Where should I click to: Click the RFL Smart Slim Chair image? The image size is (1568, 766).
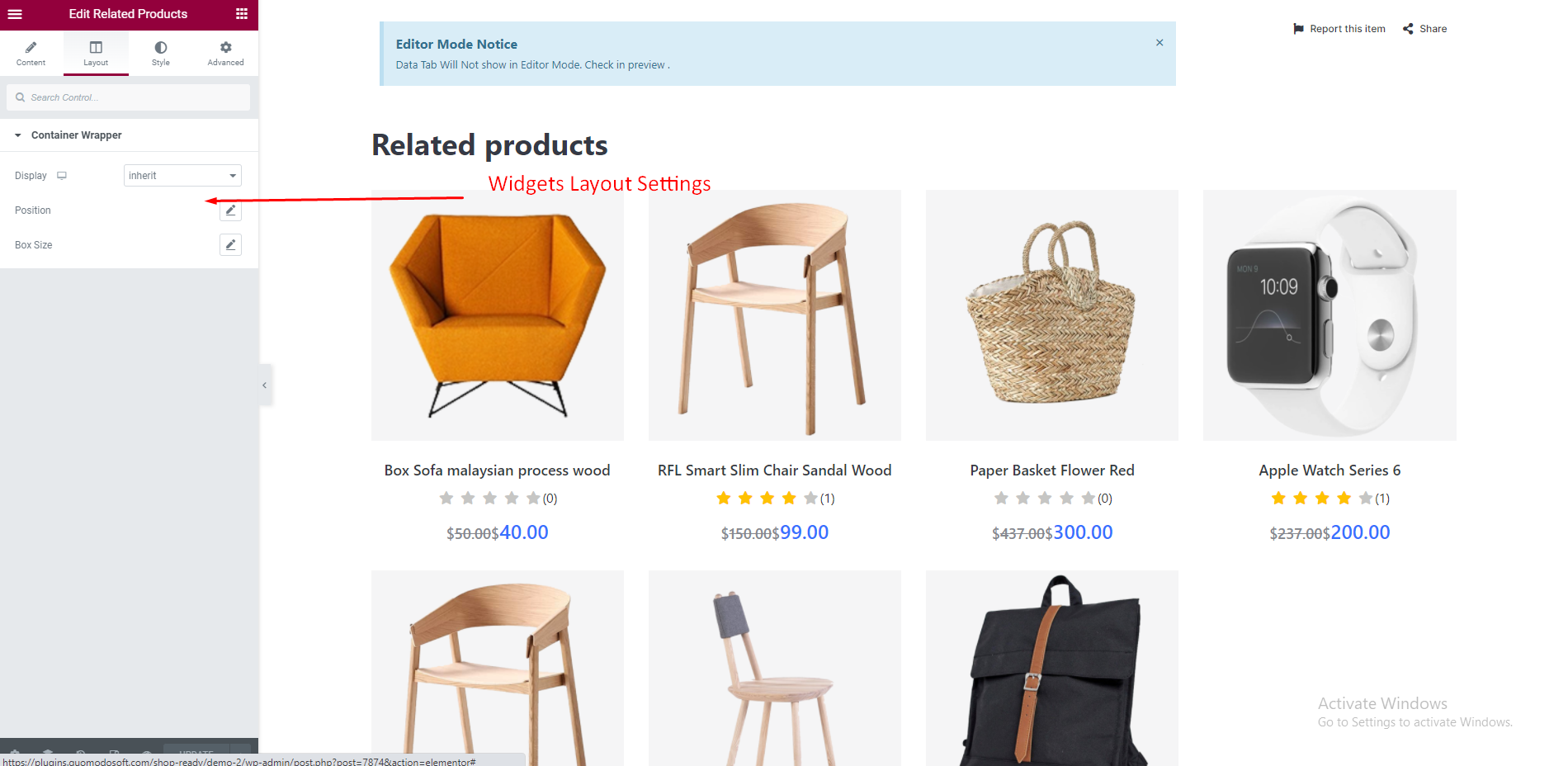[774, 315]
